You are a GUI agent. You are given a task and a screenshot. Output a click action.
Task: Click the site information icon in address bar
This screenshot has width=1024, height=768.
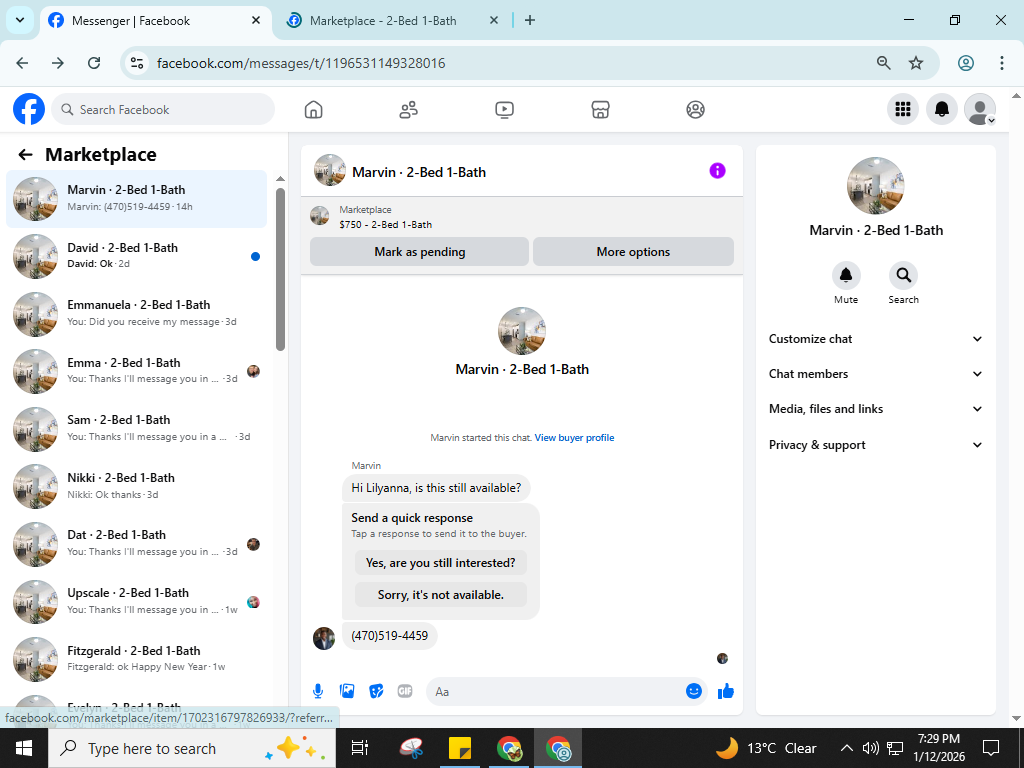click(x=136, y=63)
